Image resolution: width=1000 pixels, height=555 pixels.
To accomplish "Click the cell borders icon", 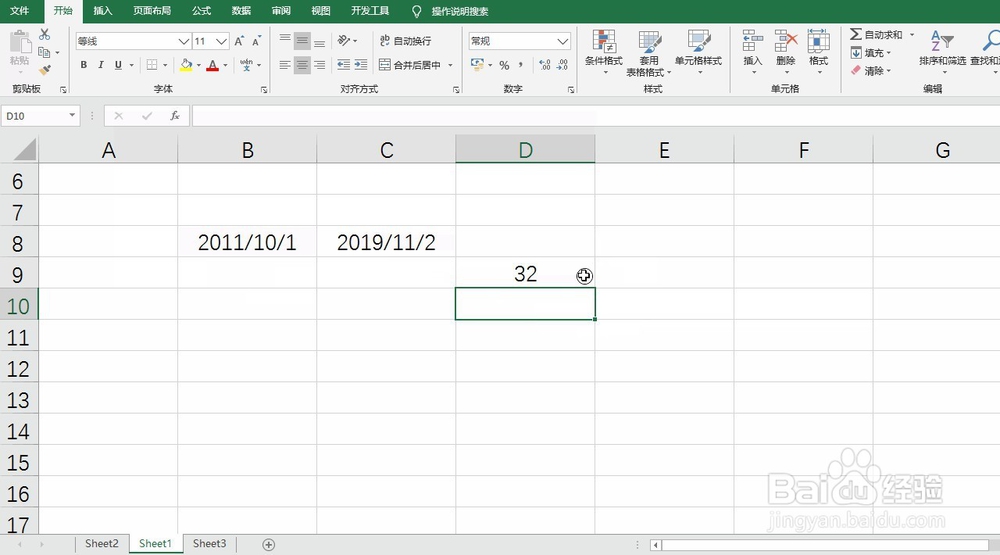I will point(152,65).
